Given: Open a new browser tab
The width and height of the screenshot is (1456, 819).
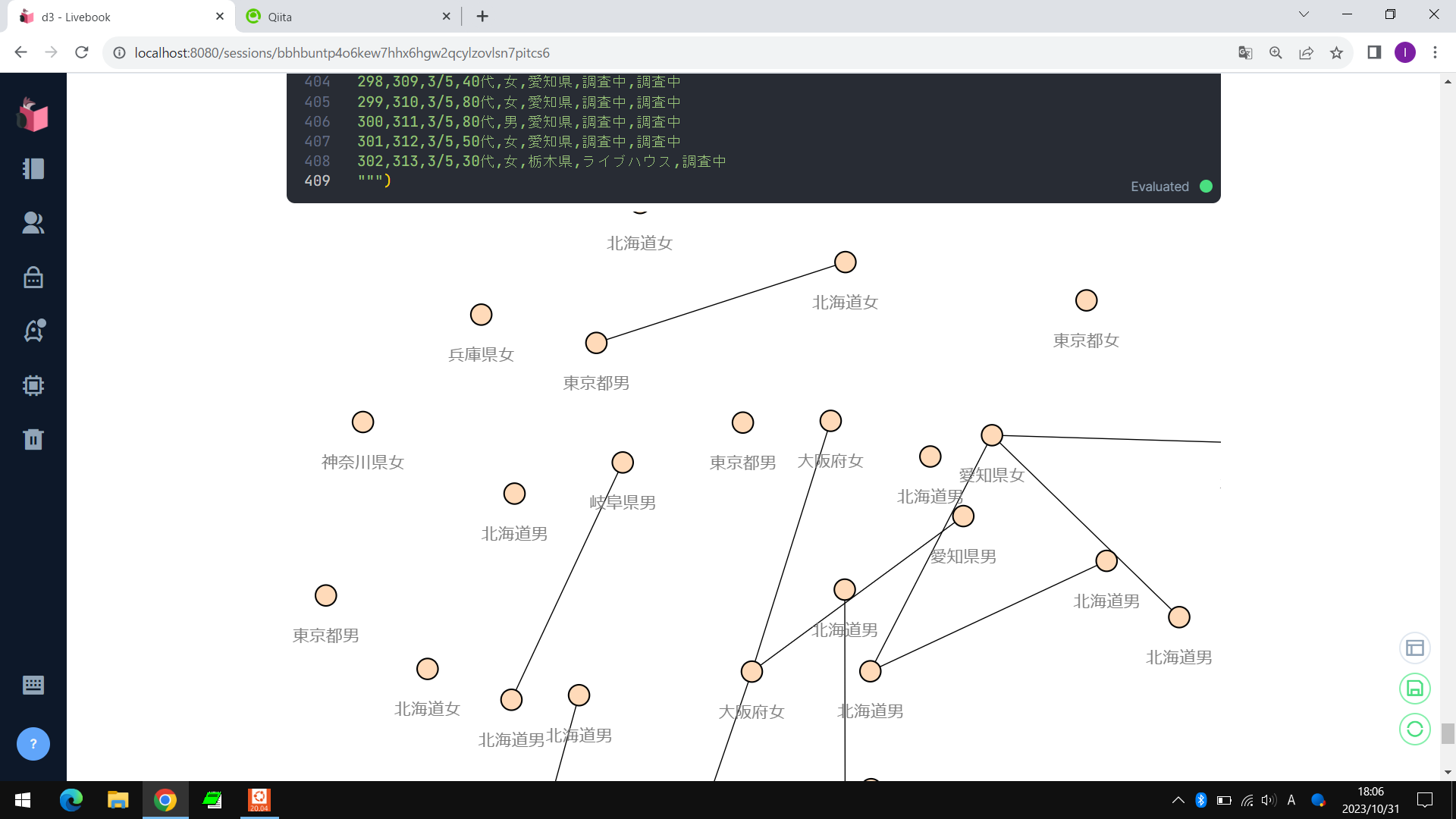Looking at the screenshot, I should click(482, 16).
